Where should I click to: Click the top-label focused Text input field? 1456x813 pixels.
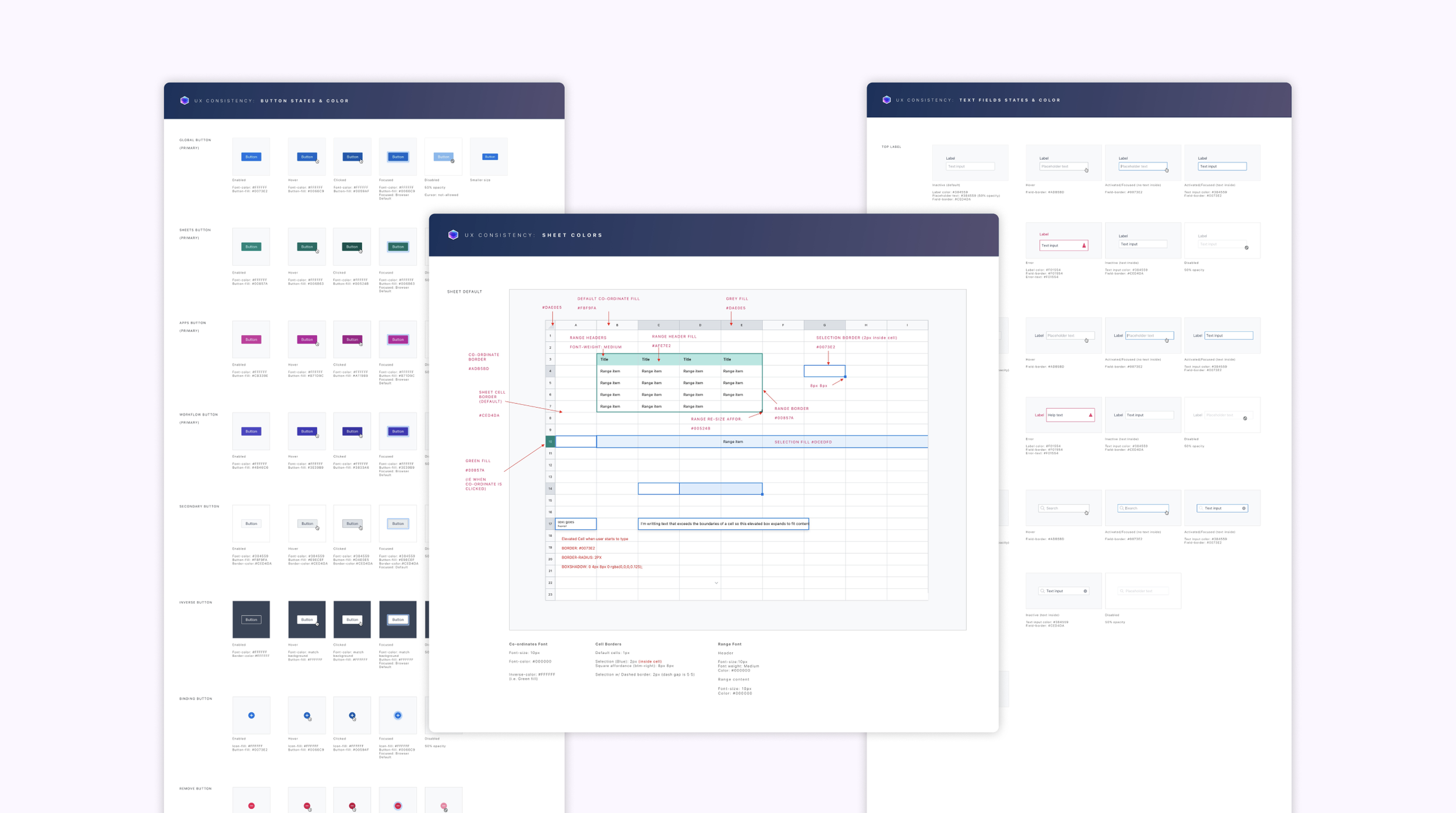pyautogui.click(x=1222, y=167)
